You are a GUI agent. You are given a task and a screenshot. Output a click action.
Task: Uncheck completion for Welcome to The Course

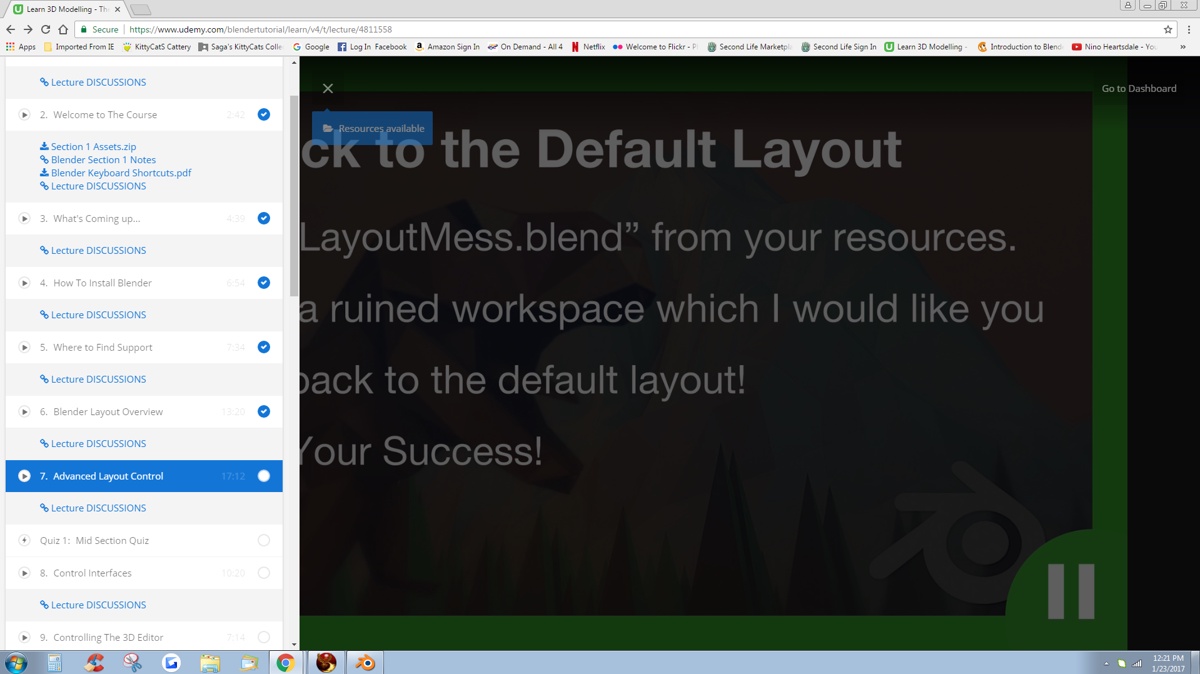(264, 115)
